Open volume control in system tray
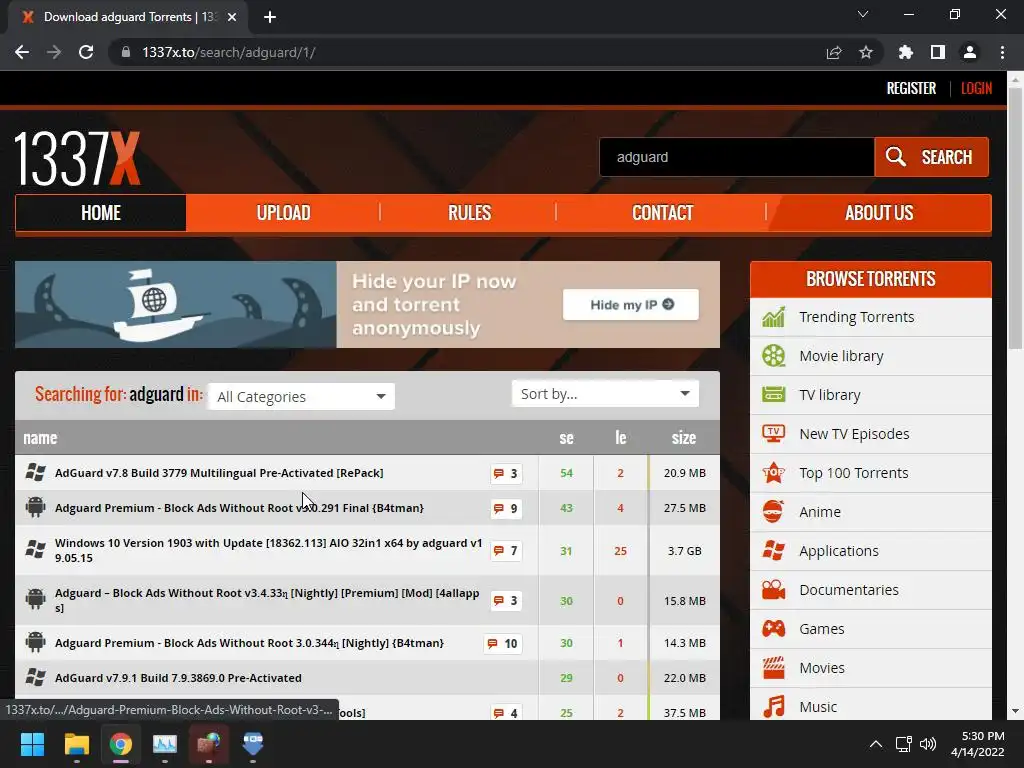This screenshot has height=768, width=1024. tap(927, 744)
